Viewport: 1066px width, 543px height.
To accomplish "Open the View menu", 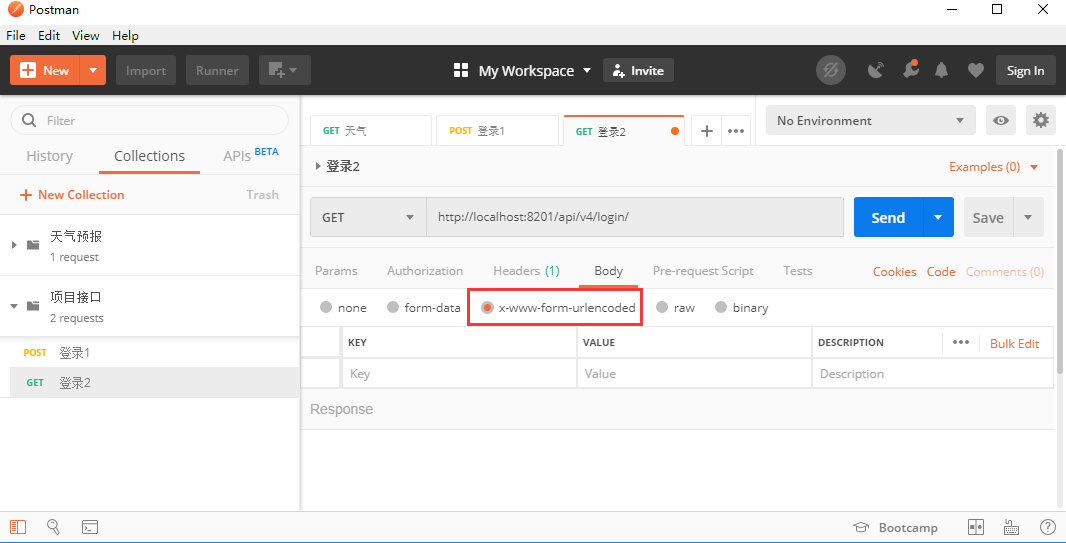I will point(86,36).
